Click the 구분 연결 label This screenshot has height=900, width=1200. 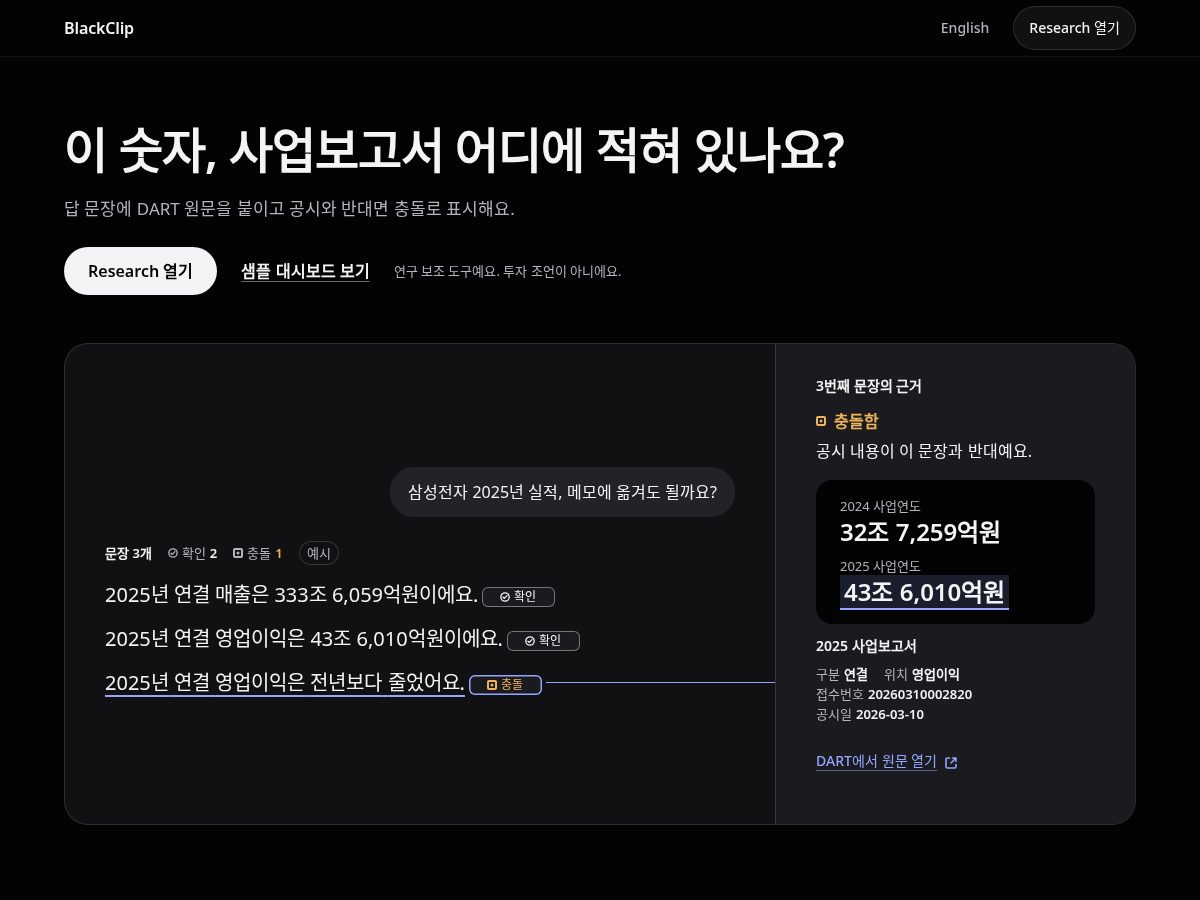coord(842,674)
